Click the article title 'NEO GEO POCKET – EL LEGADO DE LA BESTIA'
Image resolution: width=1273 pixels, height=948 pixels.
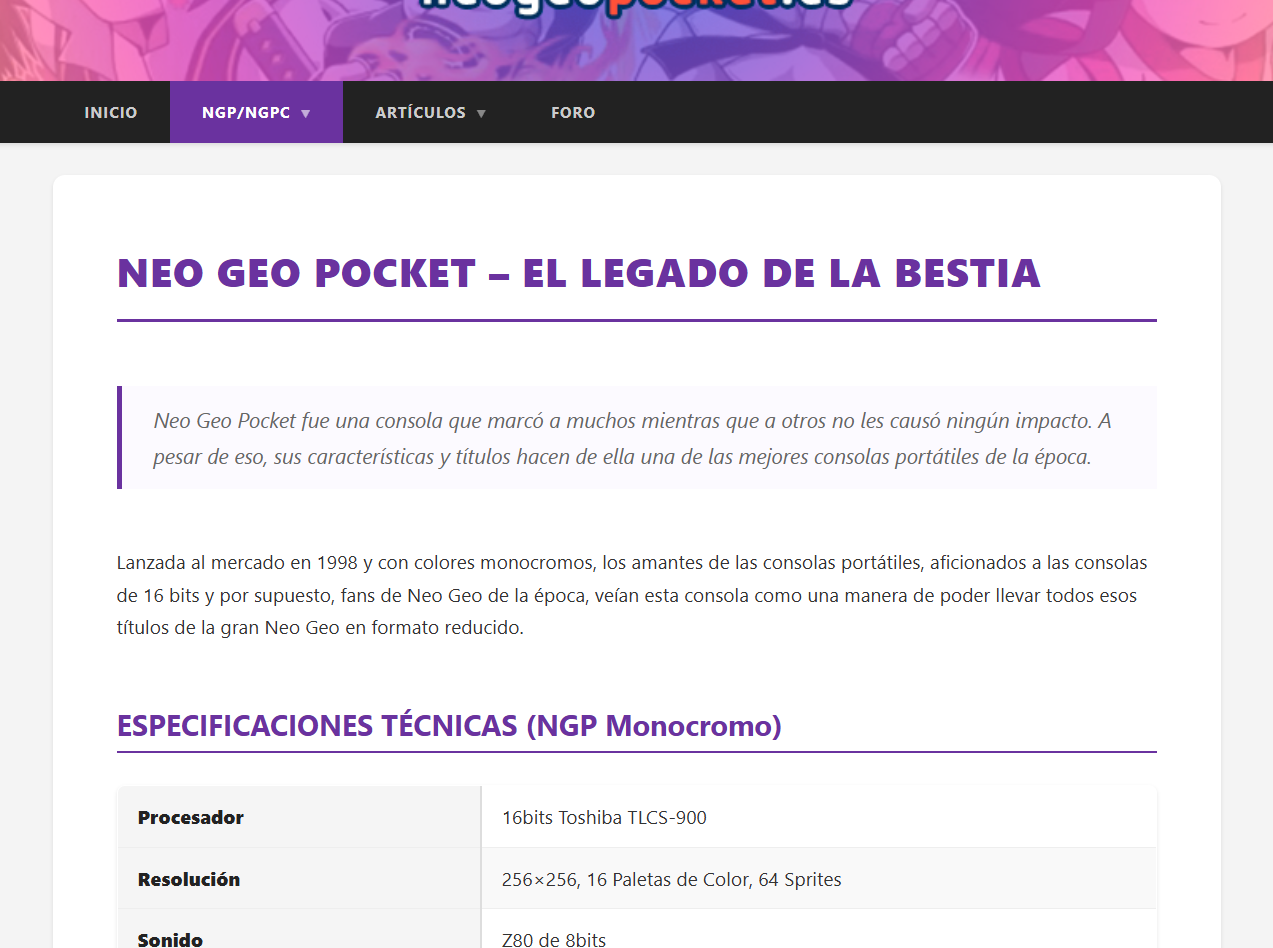point(578,272)
